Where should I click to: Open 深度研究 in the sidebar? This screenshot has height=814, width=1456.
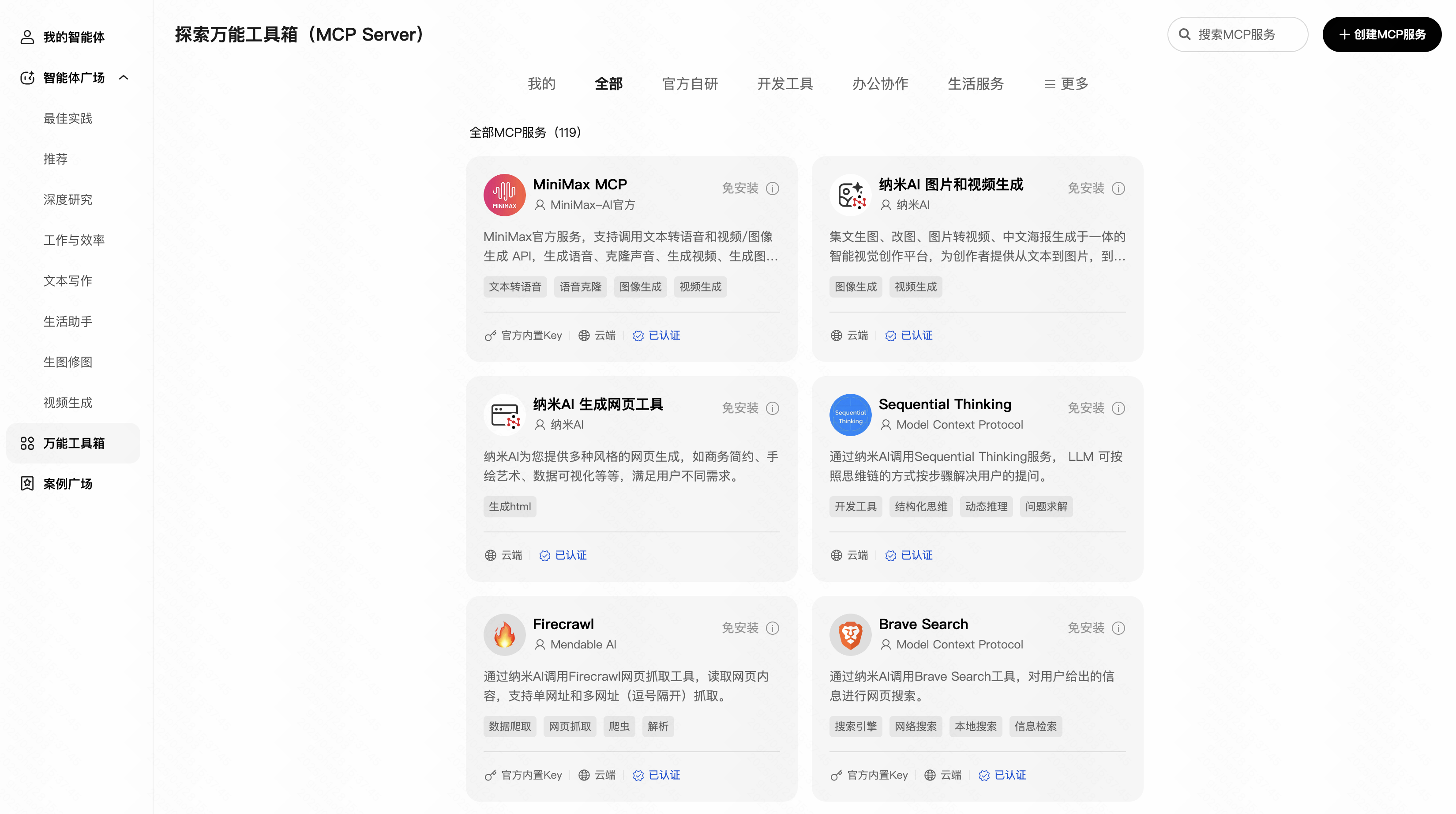pos(68,200)
